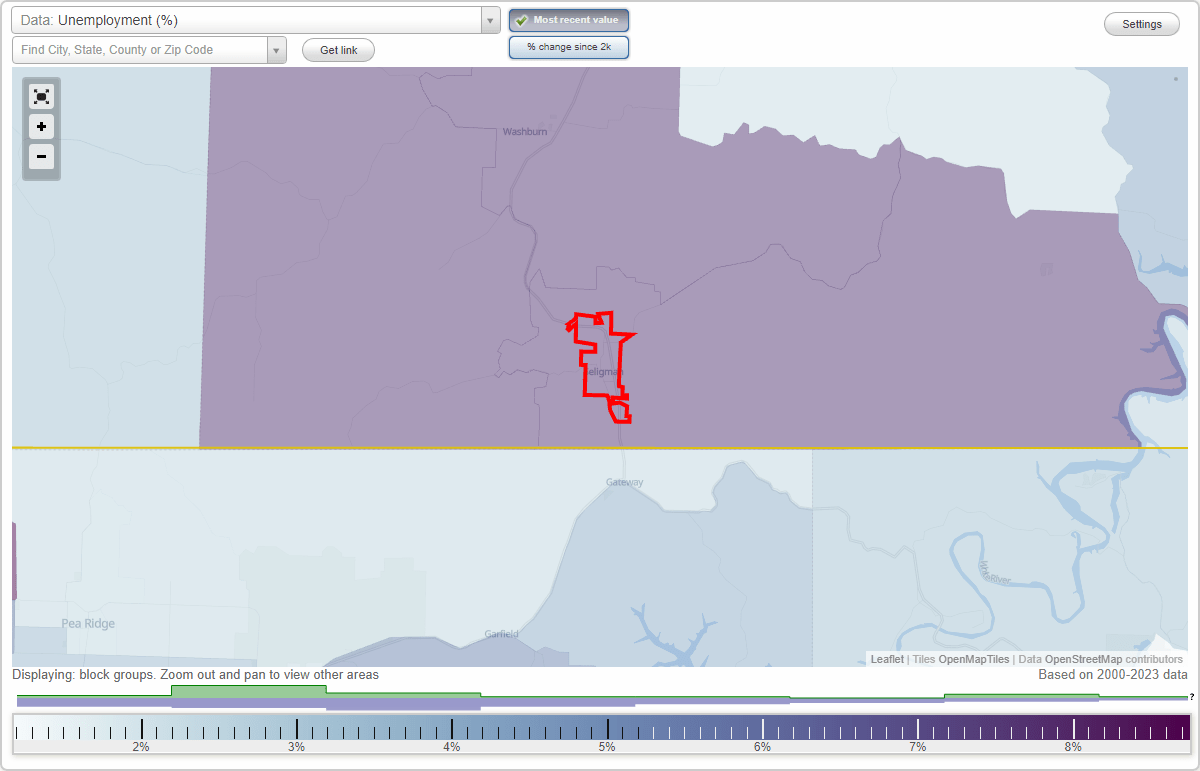Click the Pea Ridge label on the map
The width and height of the screenshot is (1200, 771).
(x=88, y=624)
